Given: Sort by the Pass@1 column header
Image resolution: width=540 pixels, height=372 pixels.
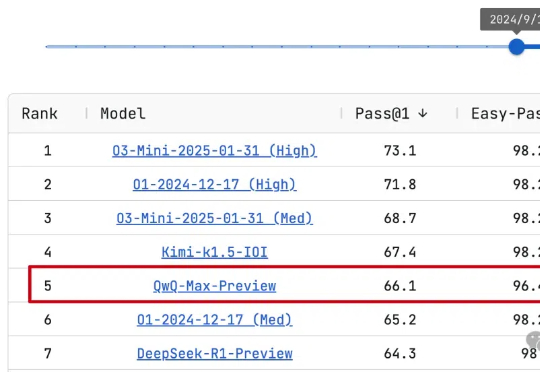Looking at the screenshot, I should coord(382,114).
